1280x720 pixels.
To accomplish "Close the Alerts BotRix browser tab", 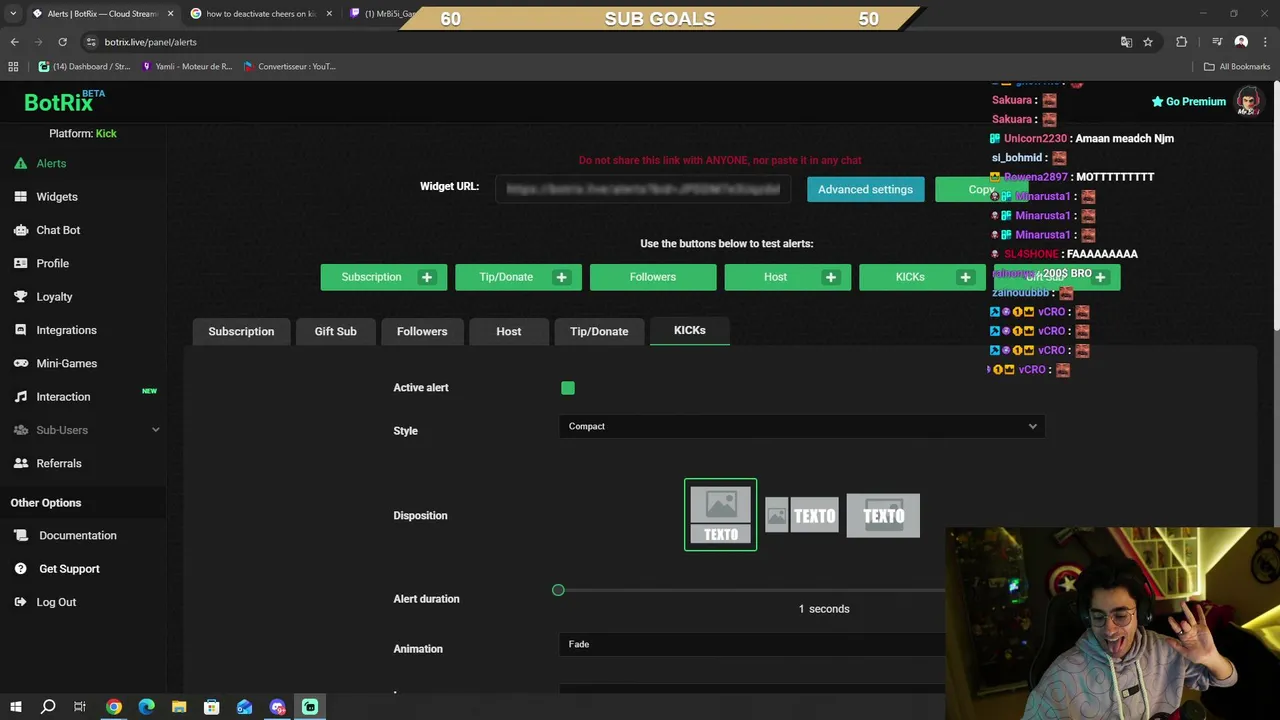I will pos(170,14).
